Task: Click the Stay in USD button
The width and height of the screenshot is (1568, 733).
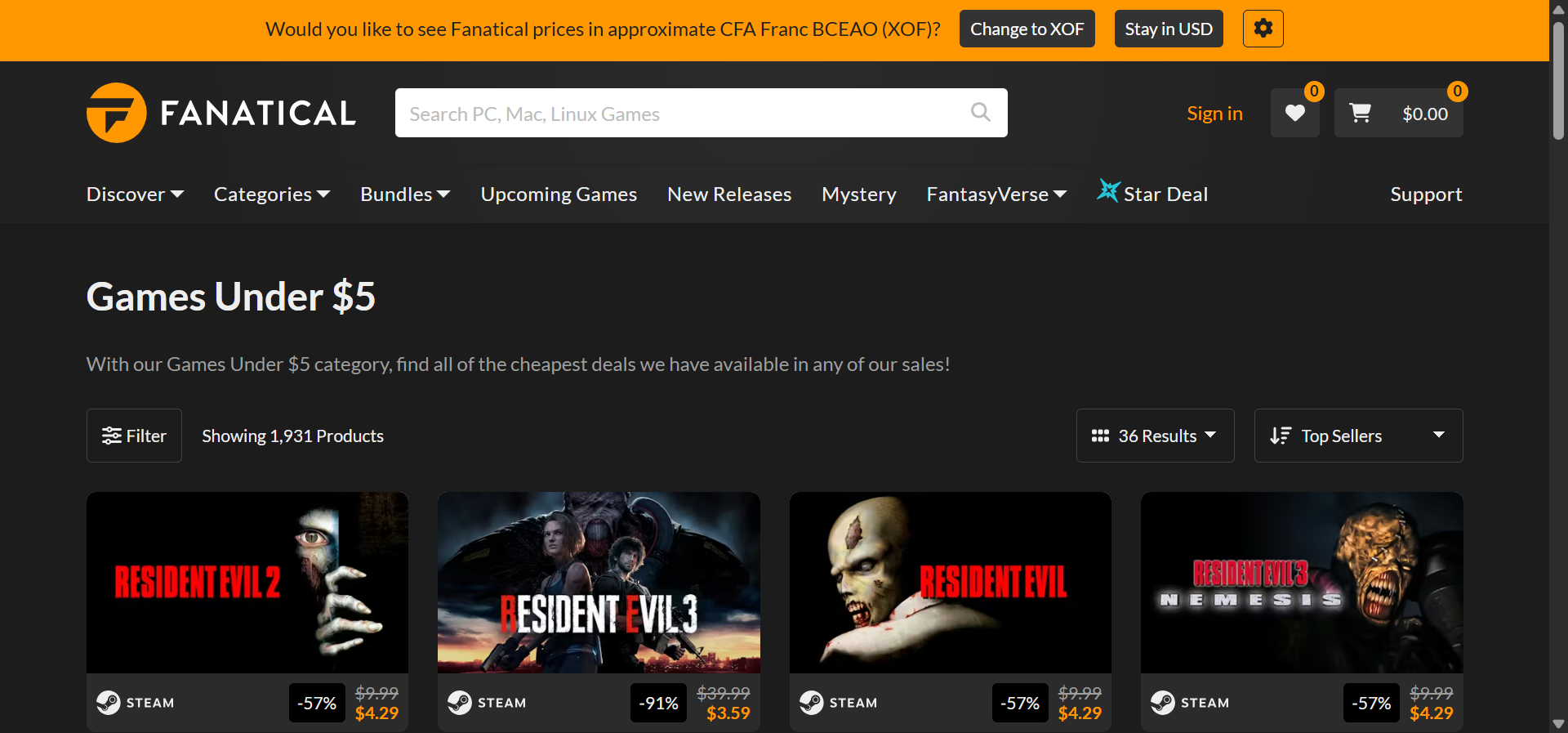Action: coord(1169,29)
